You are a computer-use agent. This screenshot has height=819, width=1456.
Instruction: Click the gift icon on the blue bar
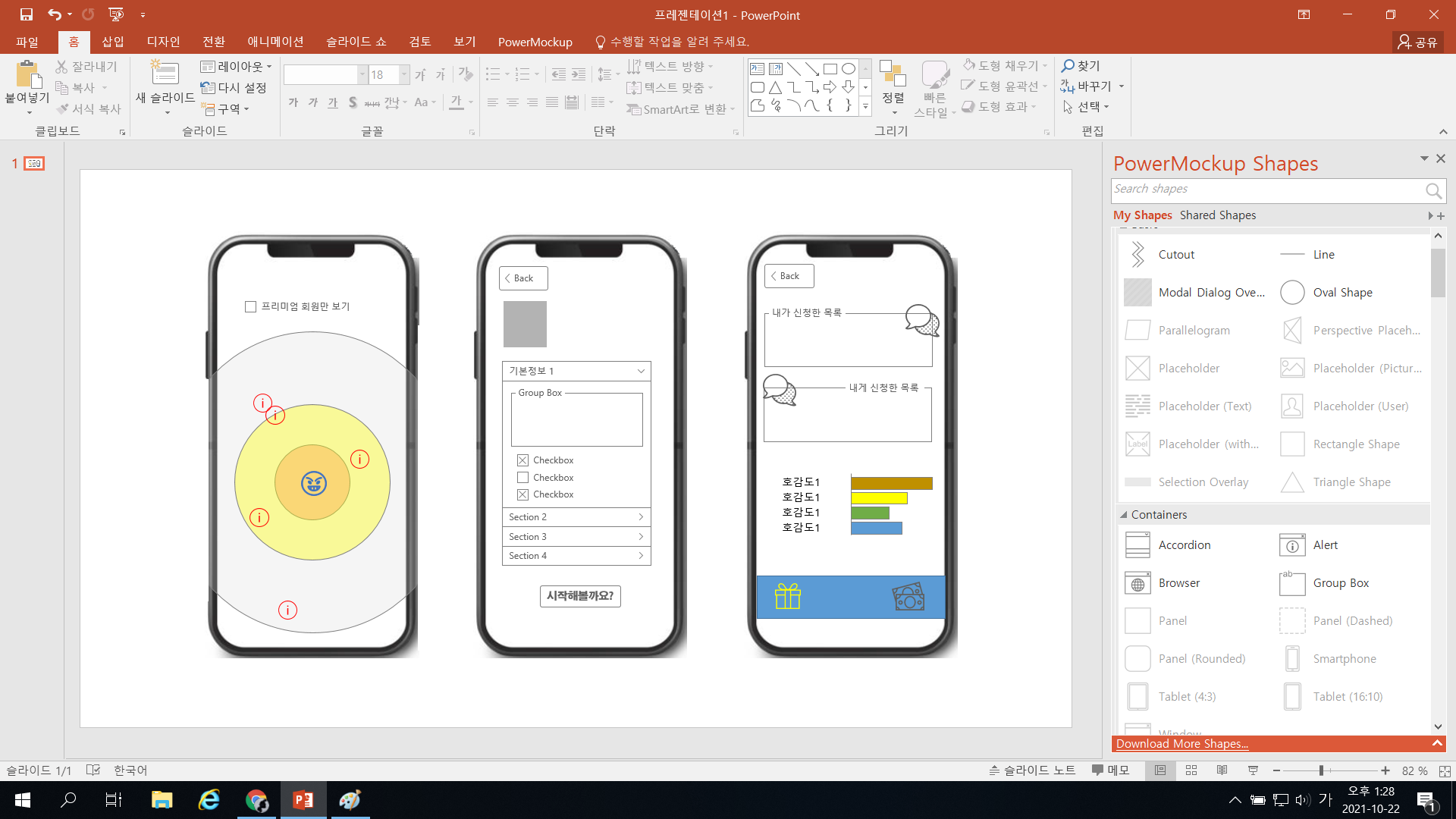pyautogui.click(x=788, y=596)
